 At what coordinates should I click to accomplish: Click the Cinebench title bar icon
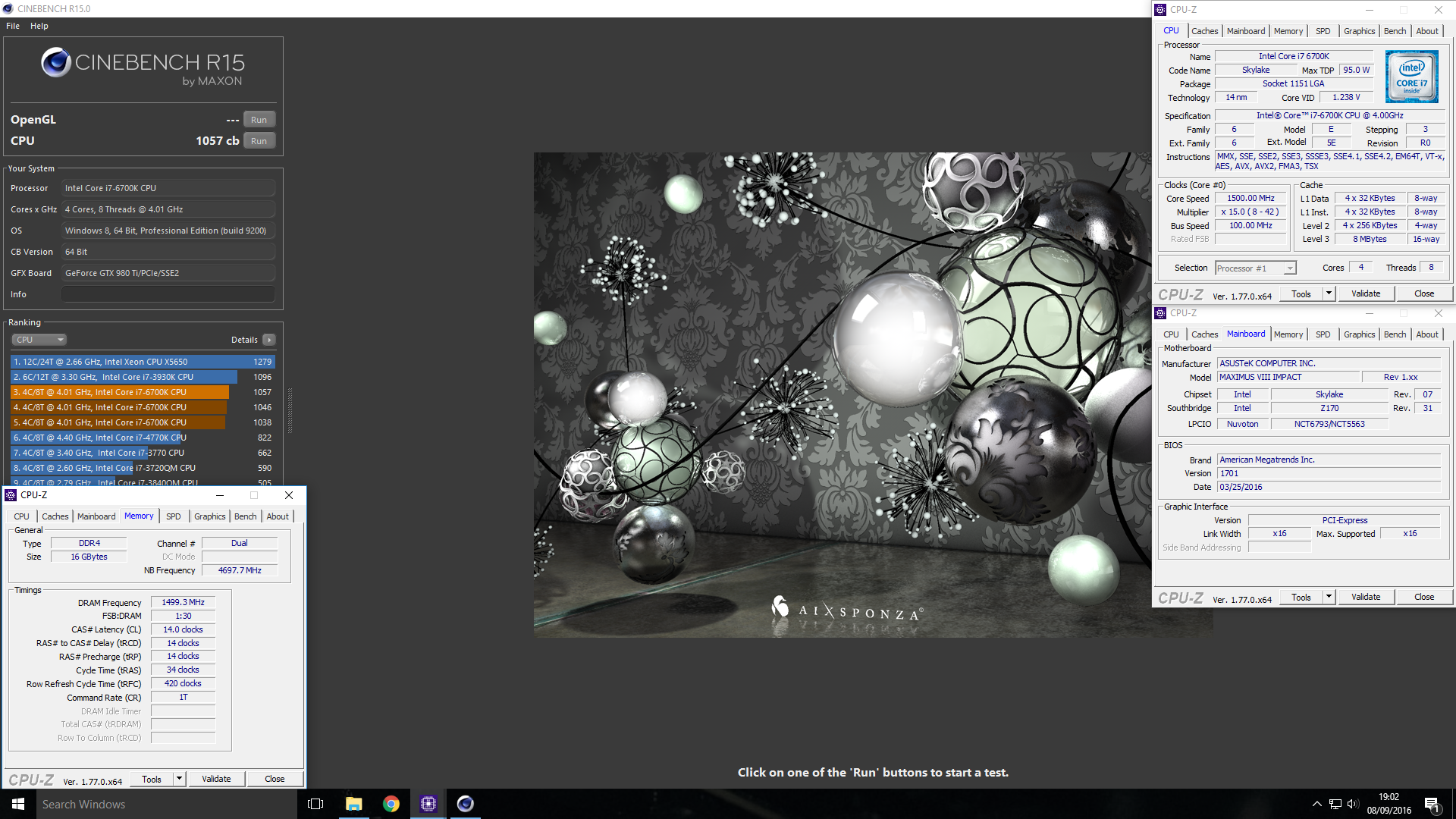point(8,8)
